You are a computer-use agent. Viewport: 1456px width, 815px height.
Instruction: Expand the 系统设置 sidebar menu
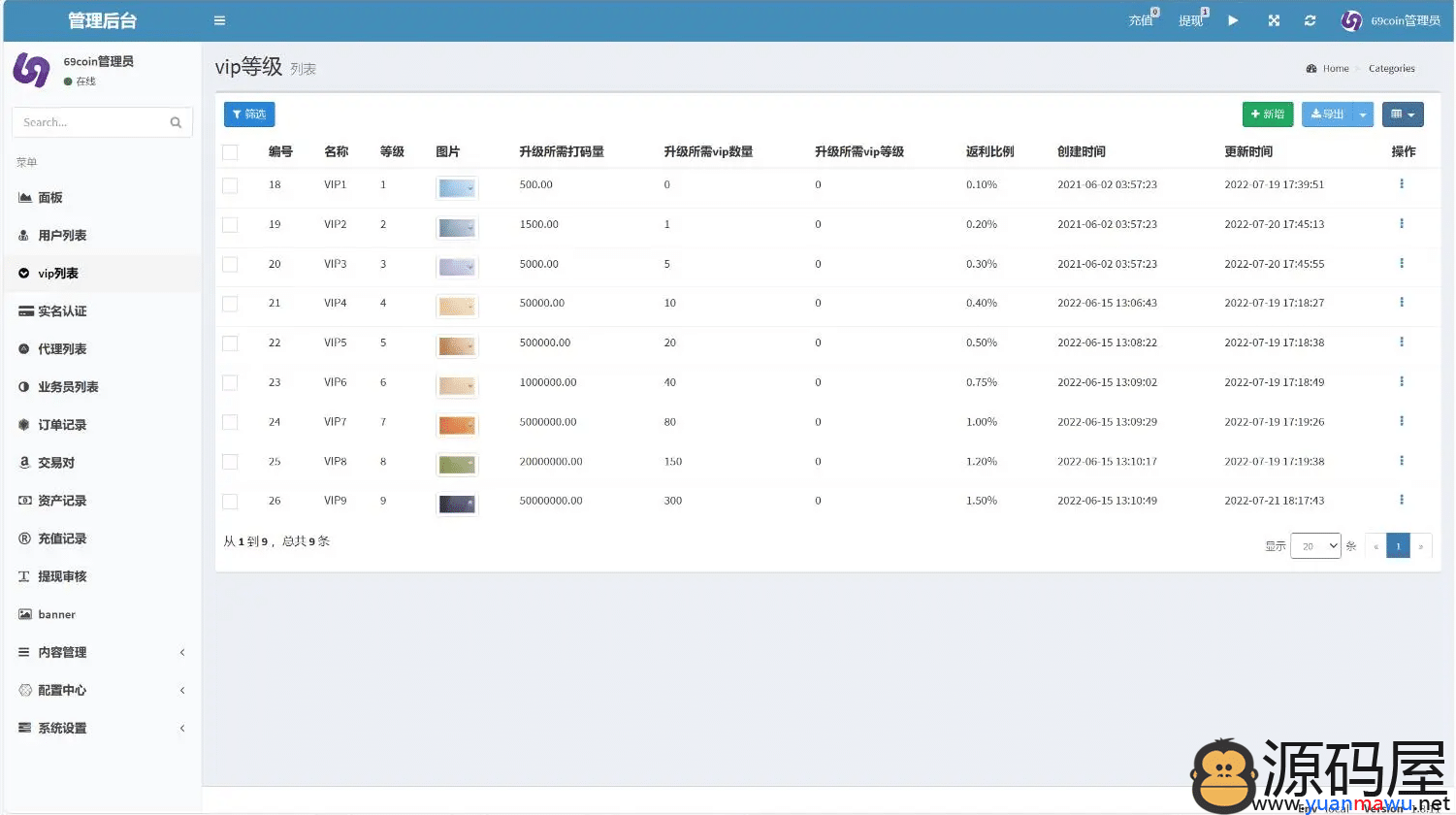tap(101, 728)
